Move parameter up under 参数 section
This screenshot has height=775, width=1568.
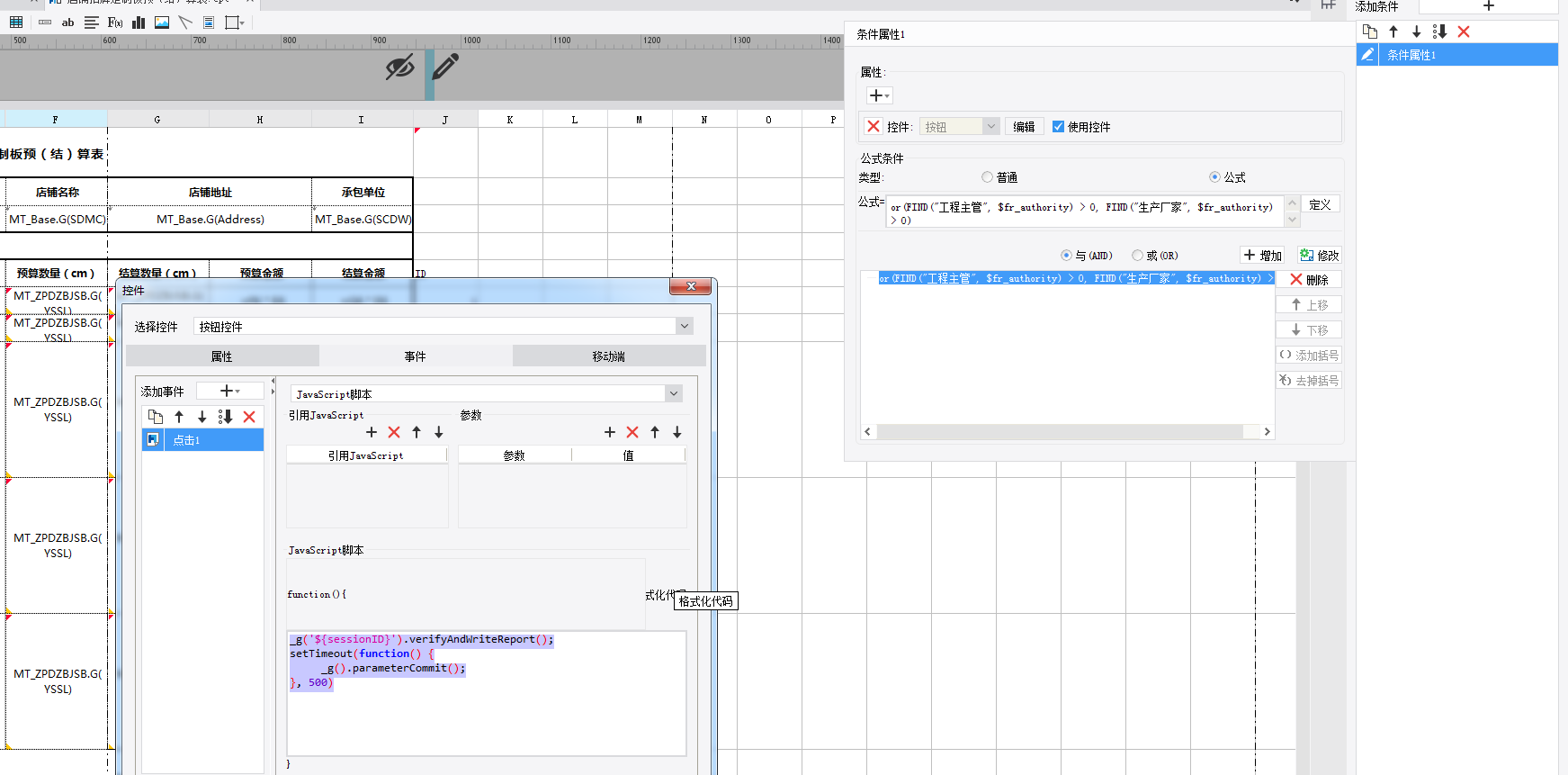click(x=655, y=432)
